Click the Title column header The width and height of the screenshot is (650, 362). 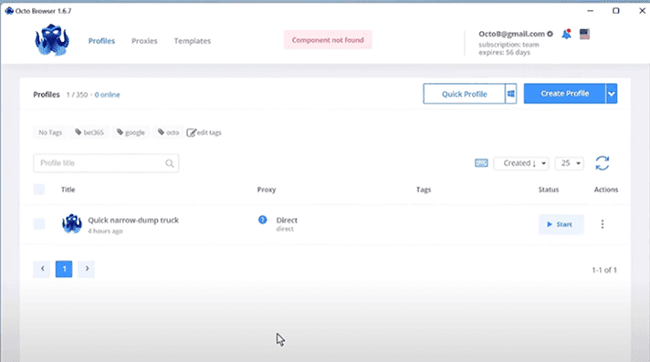pyautogui.click(x=68, y=190)
